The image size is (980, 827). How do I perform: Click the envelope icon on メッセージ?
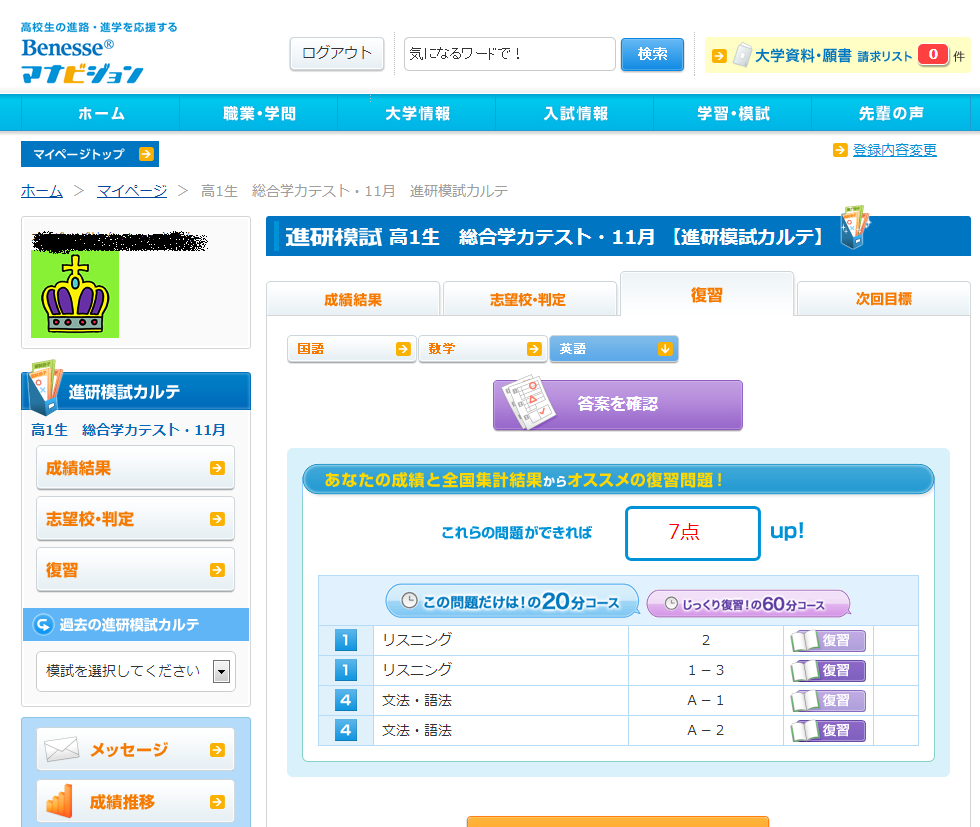click(62, 749)
